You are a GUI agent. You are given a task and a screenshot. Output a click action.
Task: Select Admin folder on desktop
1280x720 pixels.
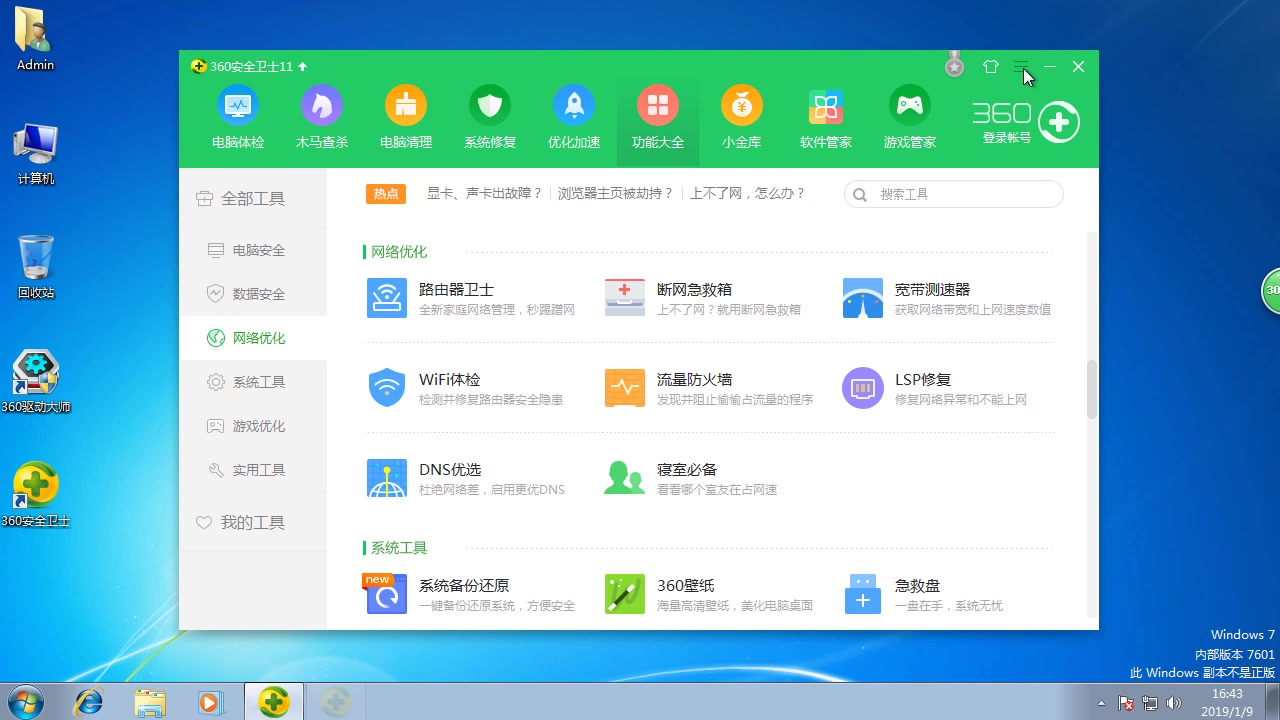(35, 41)
